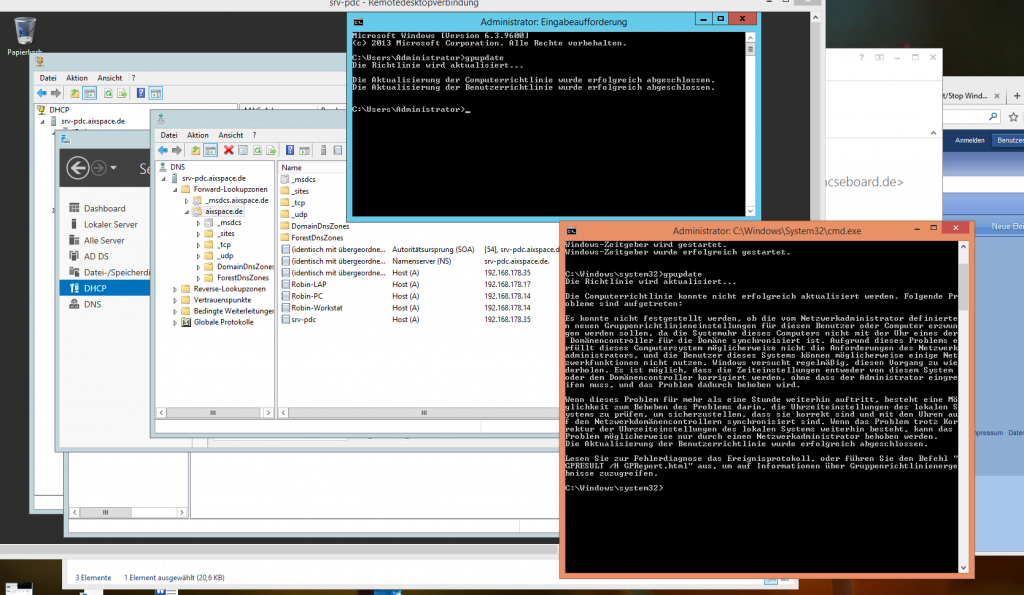This screenshot has height=595, width=1024.
Task: Click the server icon in the DNS toolbar
Action: pyautogui.click(x=323, y=151)
